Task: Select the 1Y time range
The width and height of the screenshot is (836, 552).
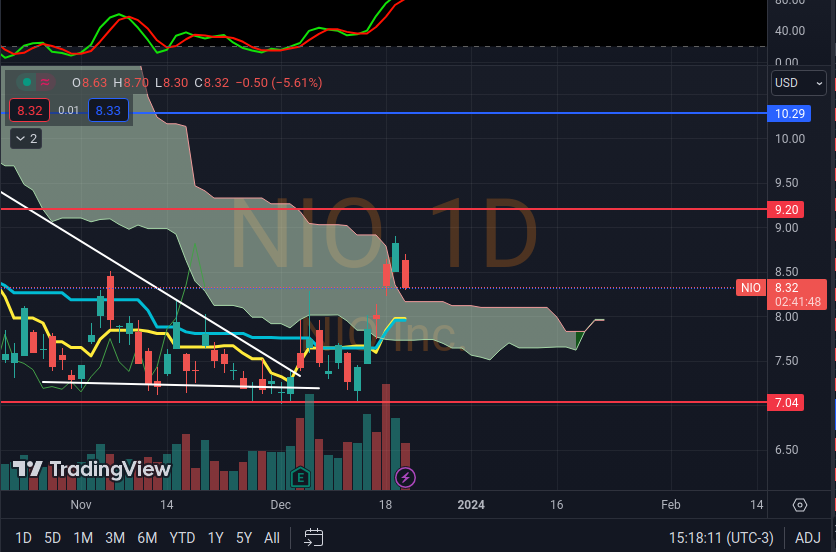Action: pyautogui.click(x=215, y=538)
